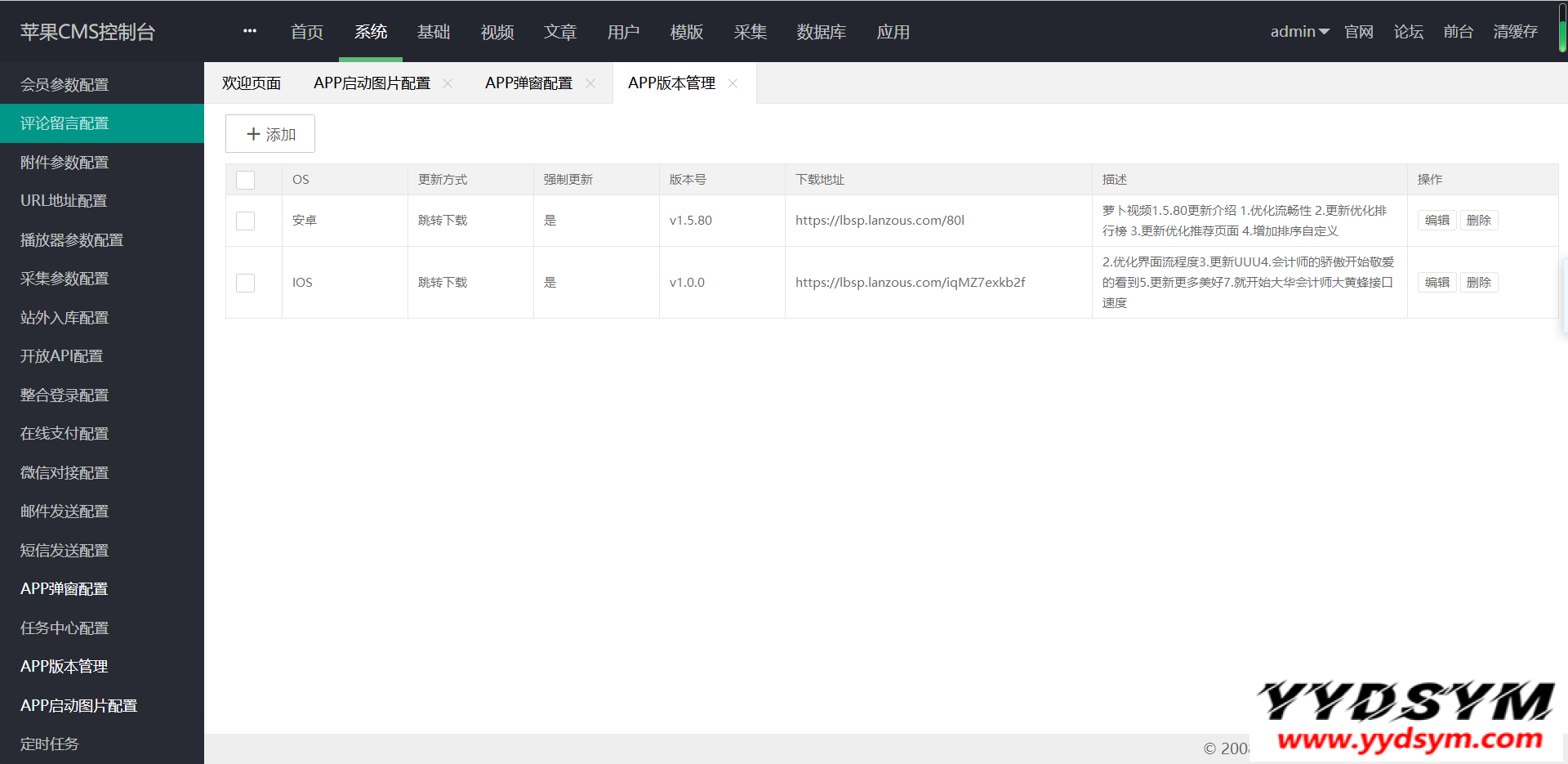
Task: Select 定时任务 in the sidebar
Action: 50,744
